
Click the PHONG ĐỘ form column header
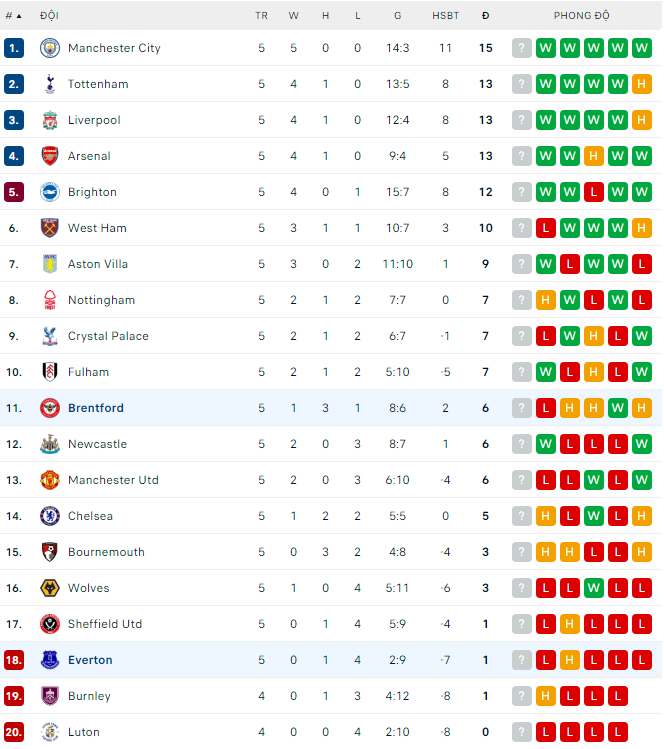point(581,16)
